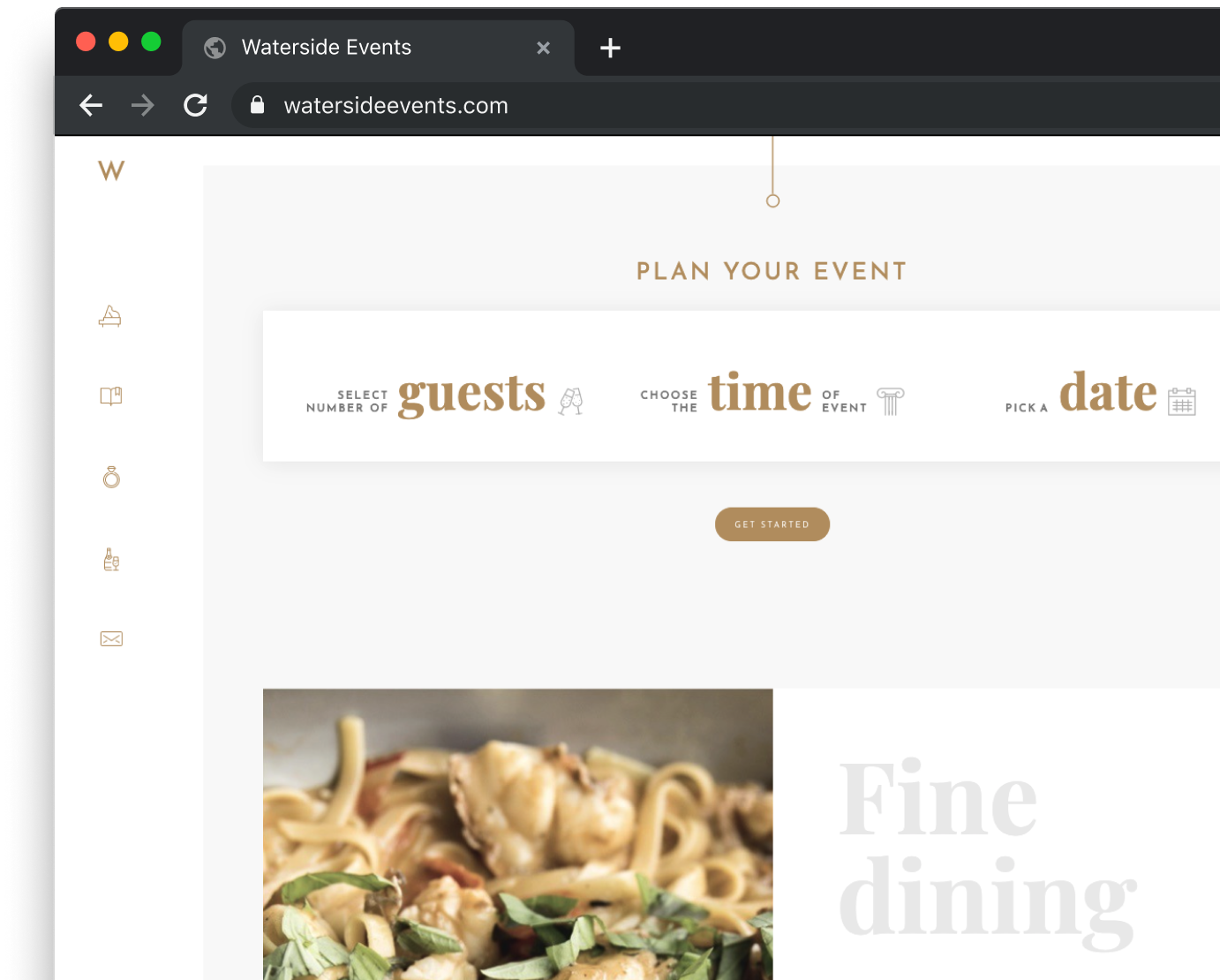
Task: Click the padlock site info icon
Action: pyautogui.click(x=257, y=105)
